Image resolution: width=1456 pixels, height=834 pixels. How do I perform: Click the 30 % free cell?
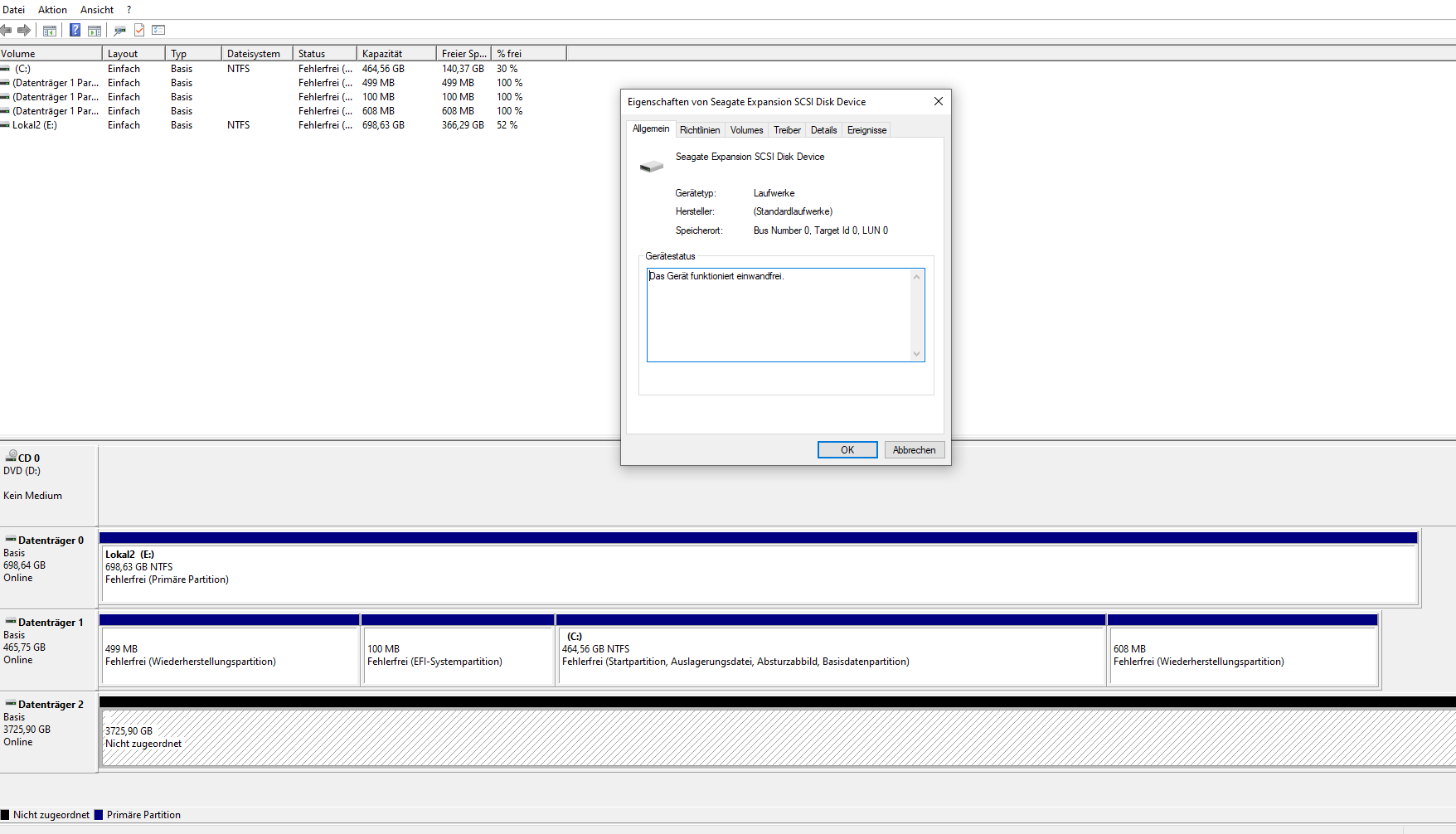(507, 69)
